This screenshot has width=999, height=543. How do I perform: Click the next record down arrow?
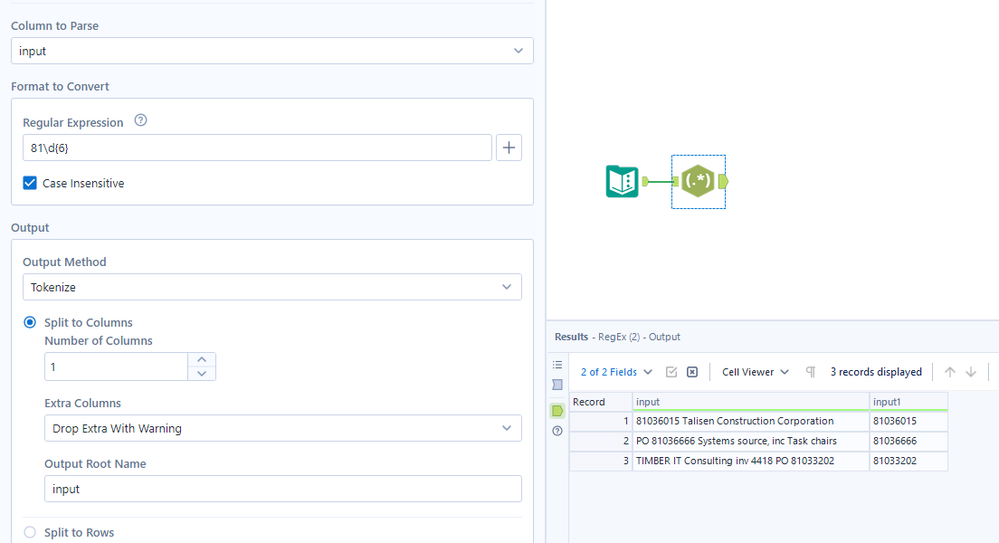pos(971,372)
